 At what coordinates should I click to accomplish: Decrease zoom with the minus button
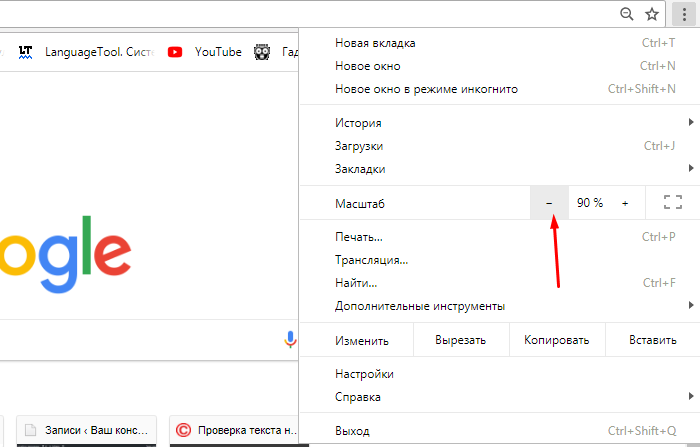pos(549,203)
